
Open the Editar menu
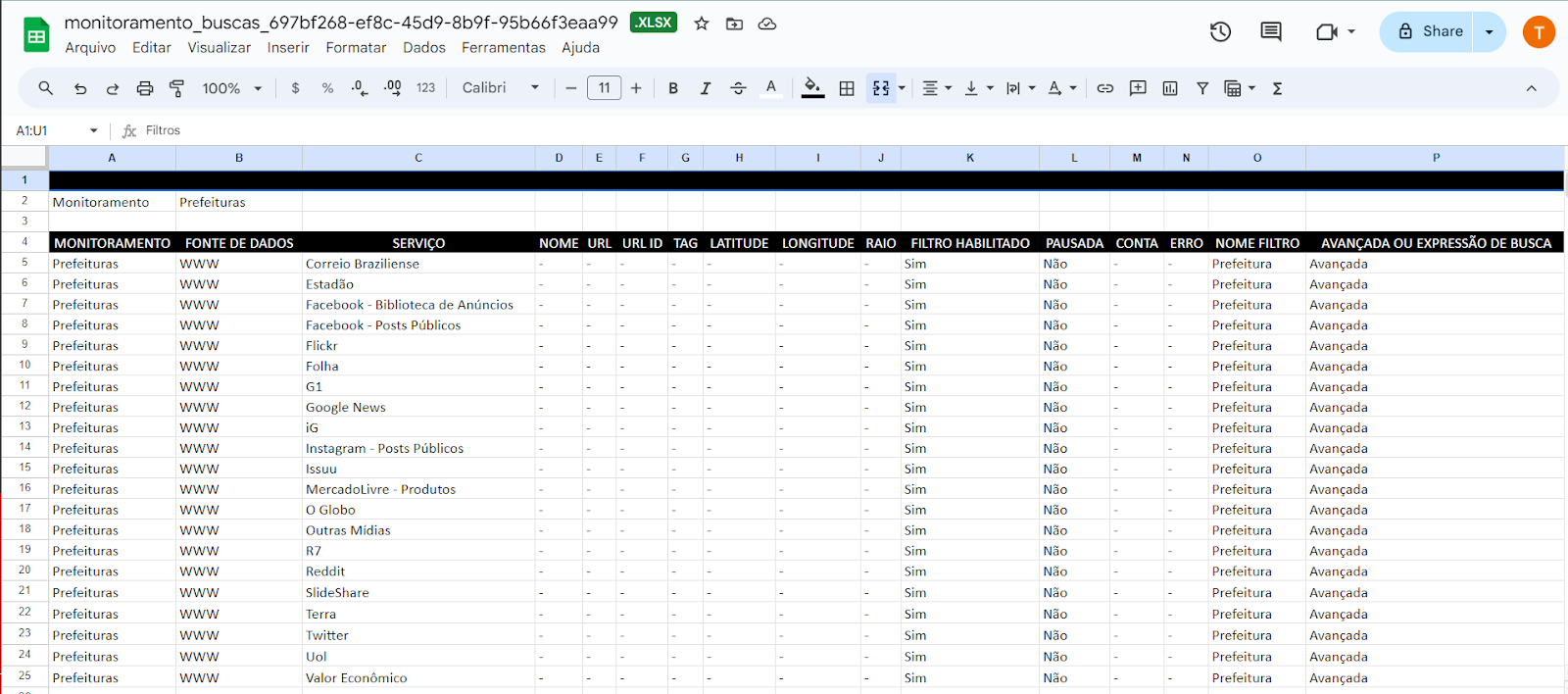tap(152, 47)
